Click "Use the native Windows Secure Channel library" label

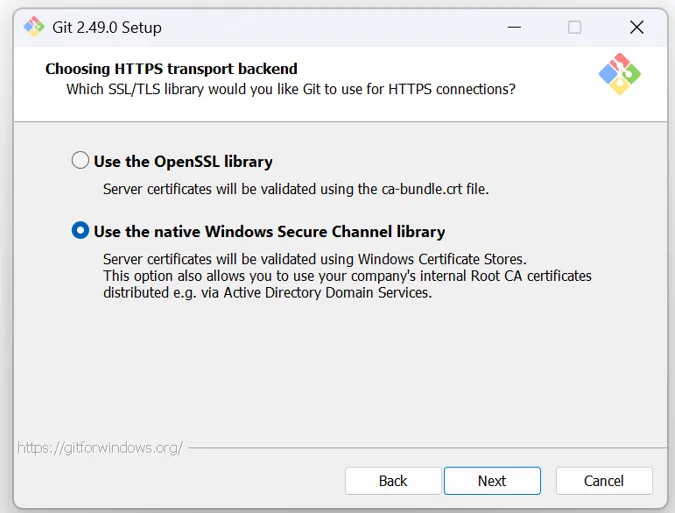point(269,231)
